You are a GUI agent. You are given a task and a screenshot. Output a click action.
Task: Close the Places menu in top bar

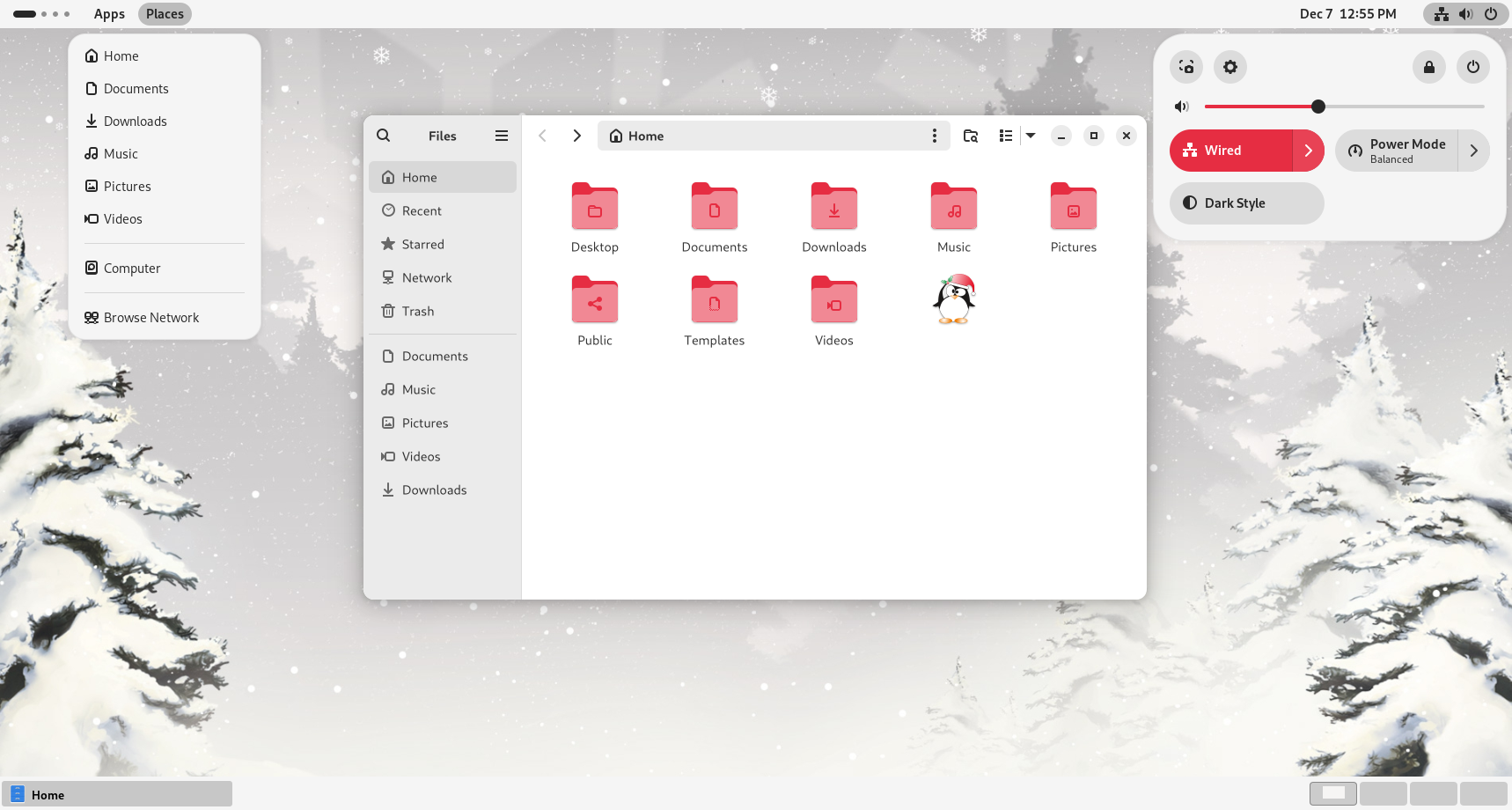coord(165,14)
